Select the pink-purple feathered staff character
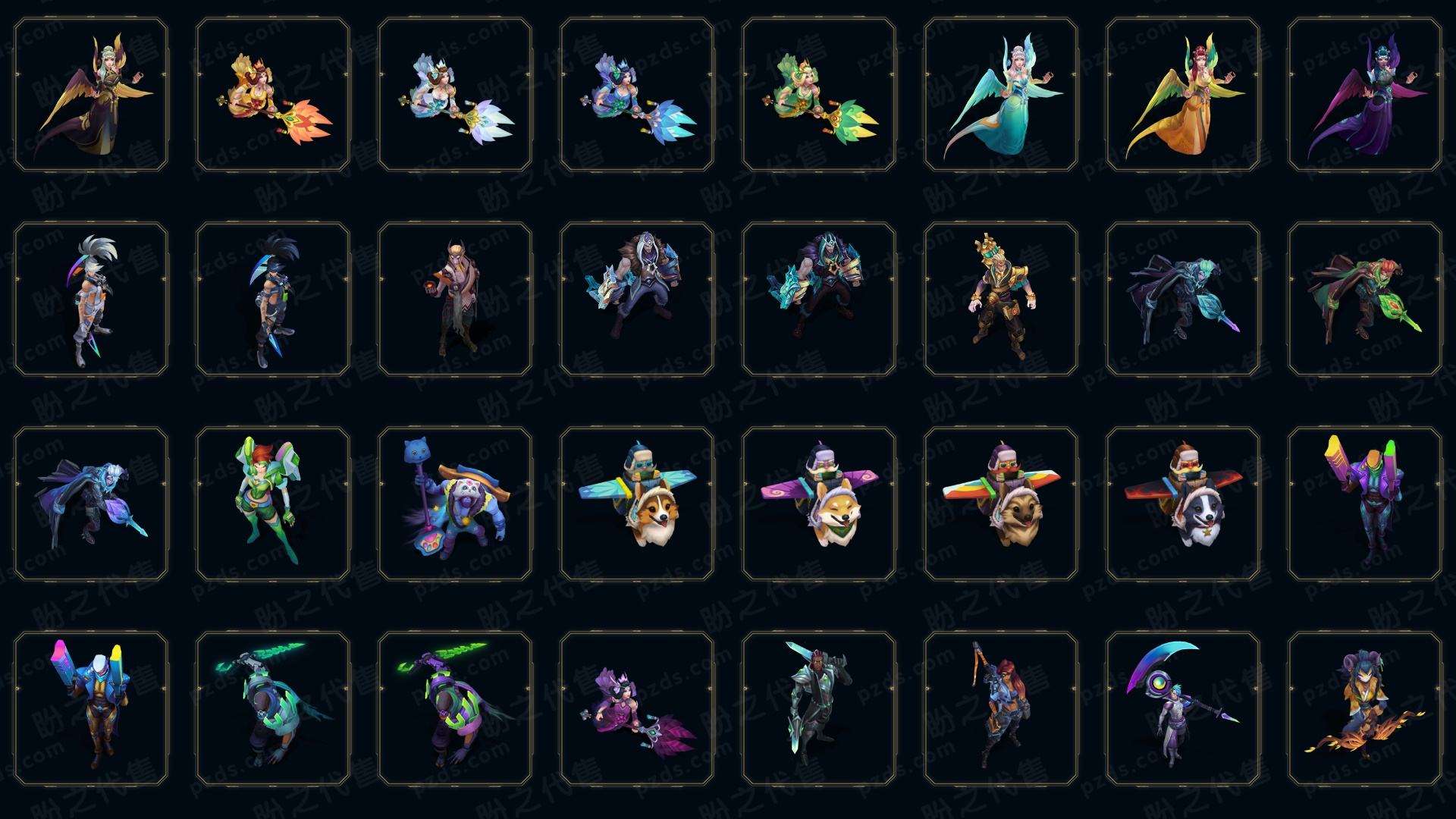This screenshot has height=819, width=1456. tap(637, 709)
